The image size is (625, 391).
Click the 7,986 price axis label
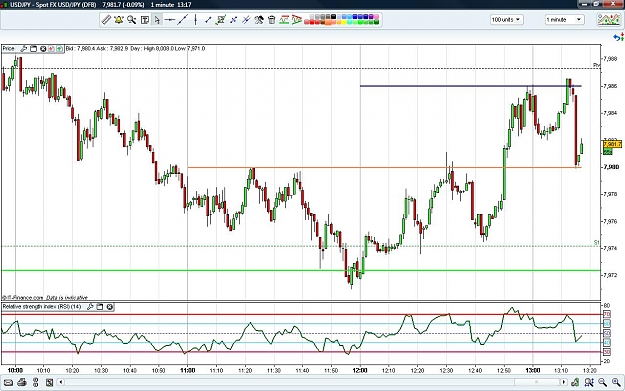point(610,86)
